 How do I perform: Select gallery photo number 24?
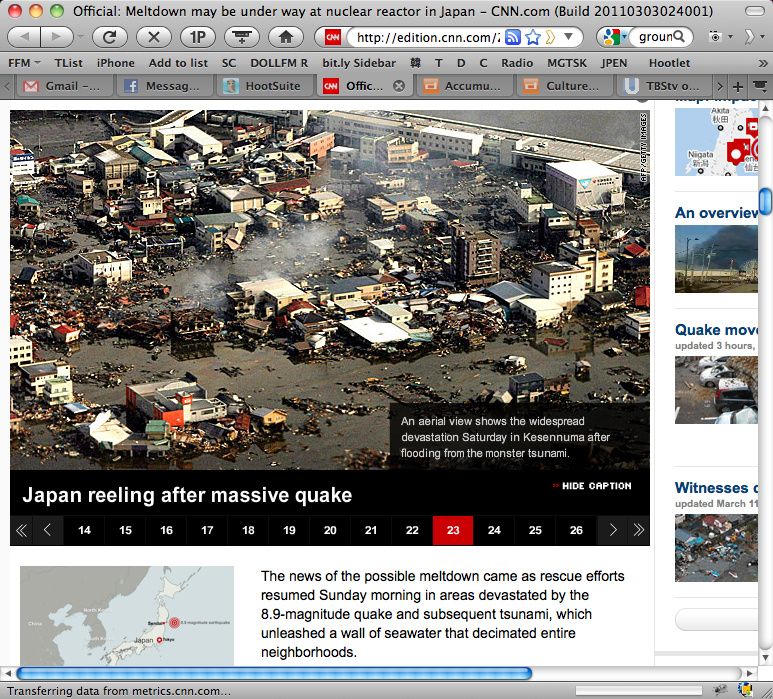point(494,531)
